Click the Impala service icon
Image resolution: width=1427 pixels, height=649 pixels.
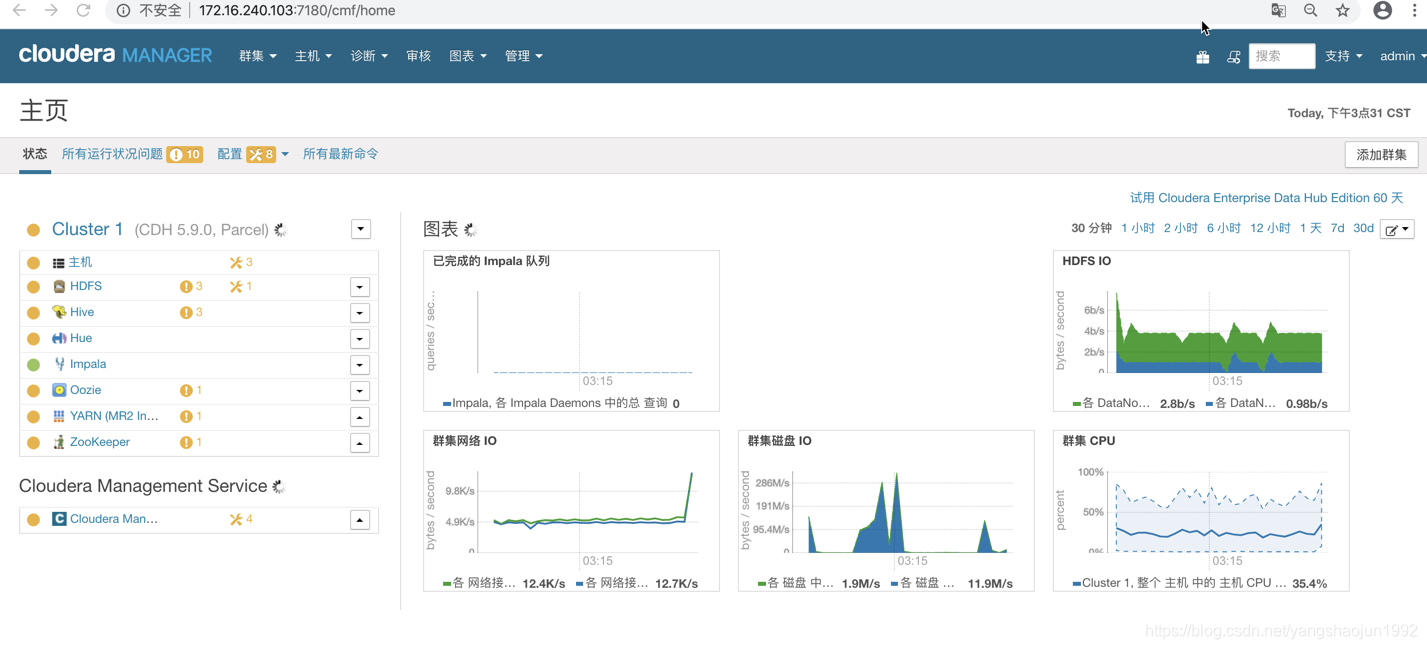(x=59, y=364)
